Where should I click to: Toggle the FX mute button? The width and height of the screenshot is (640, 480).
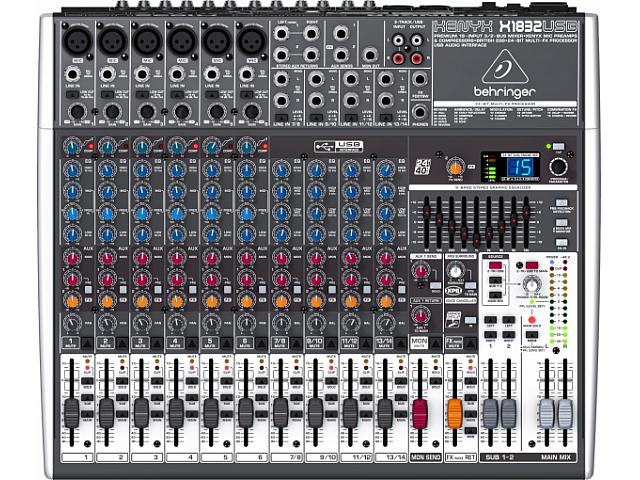tap(455, 340)
